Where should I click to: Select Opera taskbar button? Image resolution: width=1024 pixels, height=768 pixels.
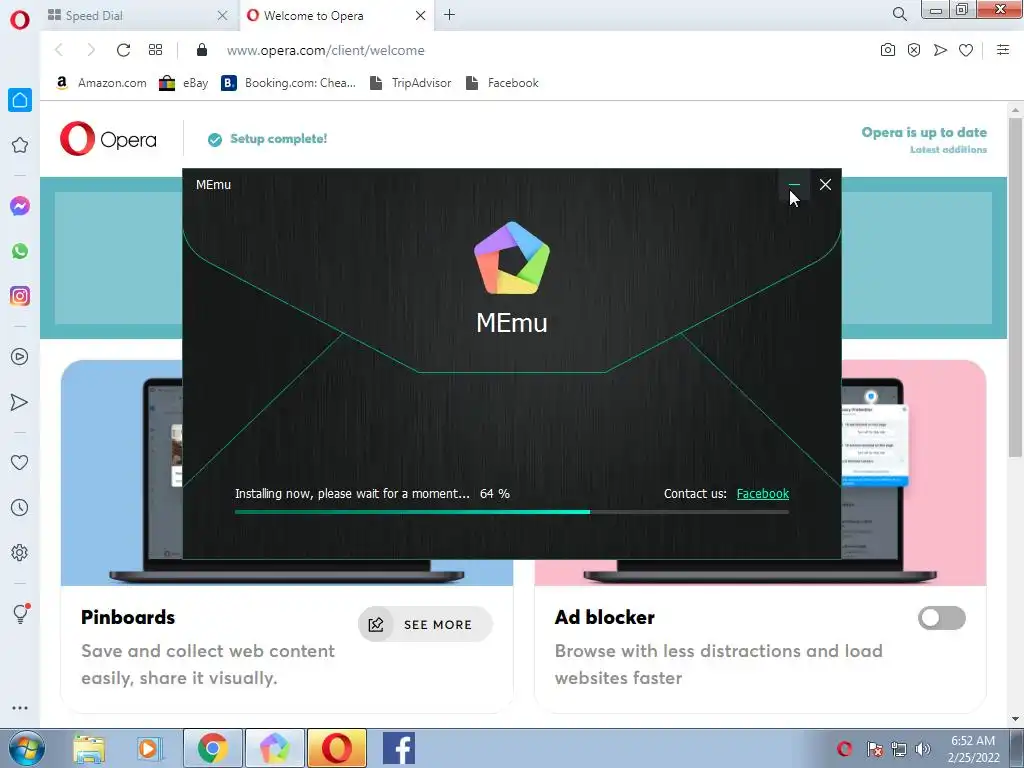click(336, 748)
